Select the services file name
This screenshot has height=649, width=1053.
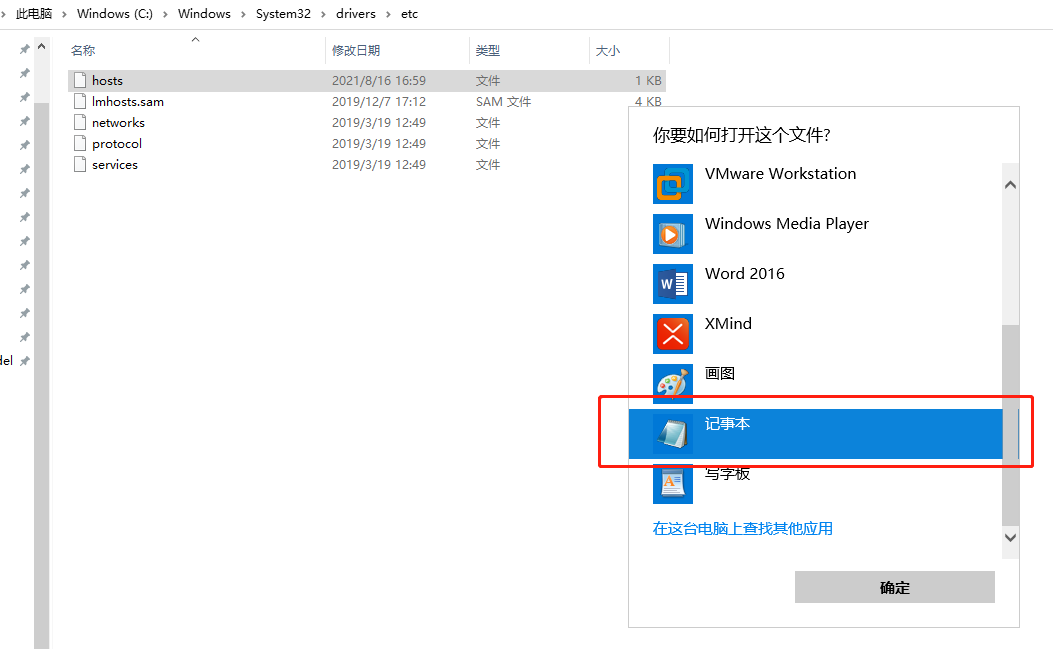pyautogui.click(x=115, y=164)
